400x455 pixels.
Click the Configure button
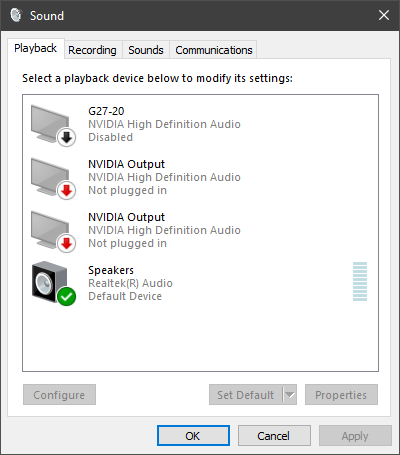[59, 395]
